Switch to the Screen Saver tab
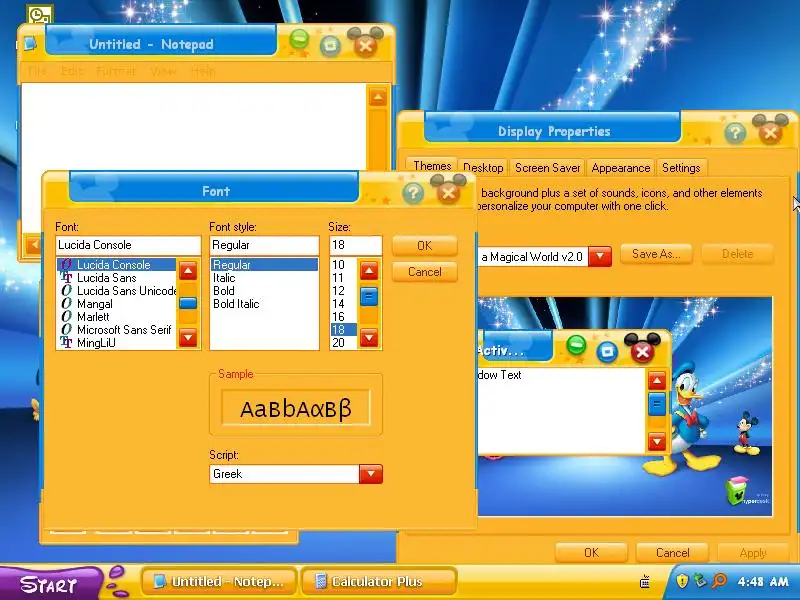This screenshot has height=600, width=800. (547, 168)
